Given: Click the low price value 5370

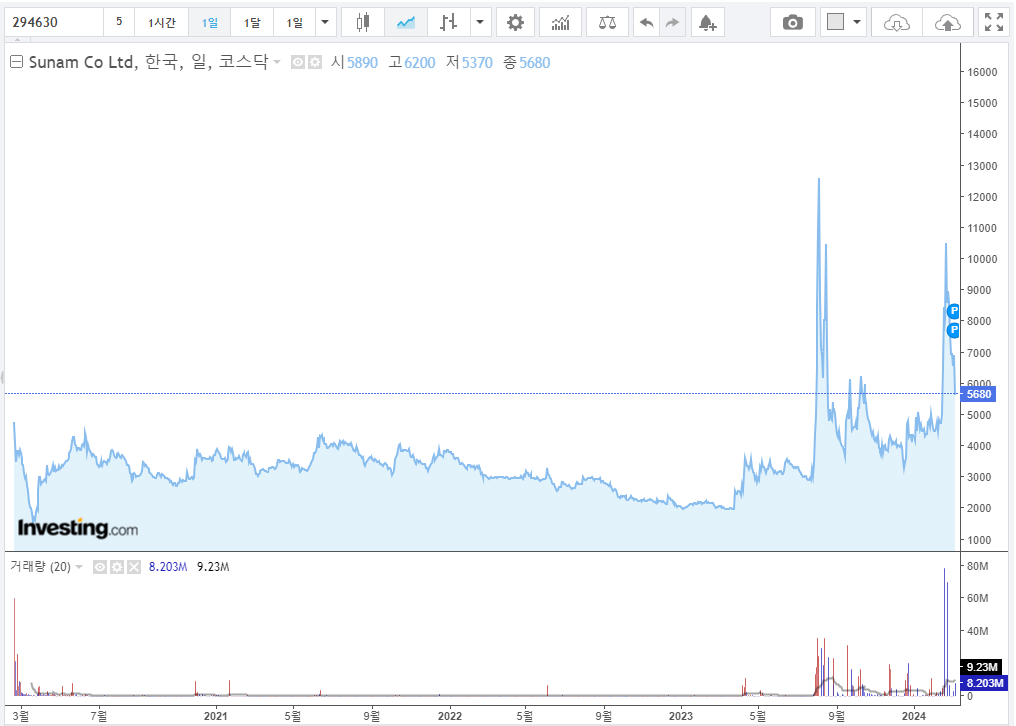Looking at the screenshot, I should click(x=477, y=63).
